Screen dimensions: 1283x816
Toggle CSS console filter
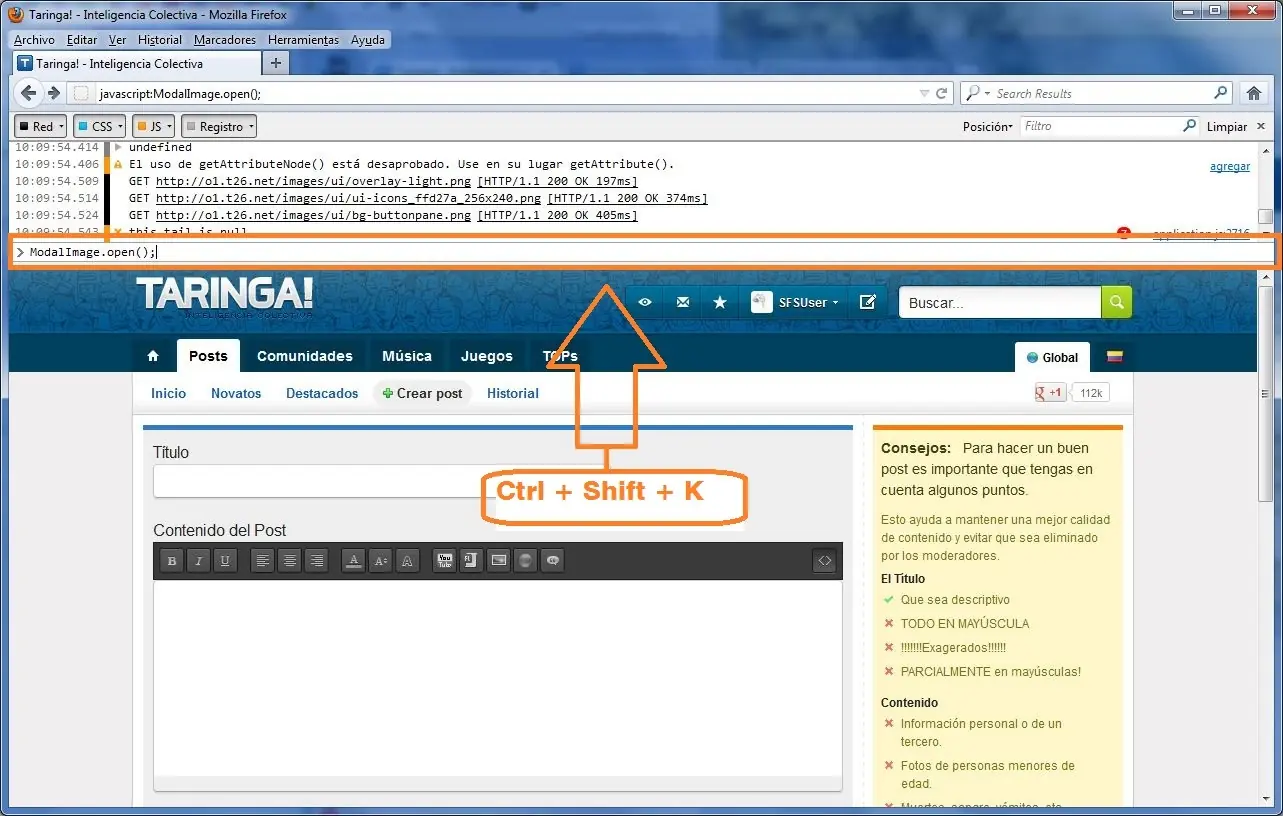pyautogui.click(x=99, y=126)
